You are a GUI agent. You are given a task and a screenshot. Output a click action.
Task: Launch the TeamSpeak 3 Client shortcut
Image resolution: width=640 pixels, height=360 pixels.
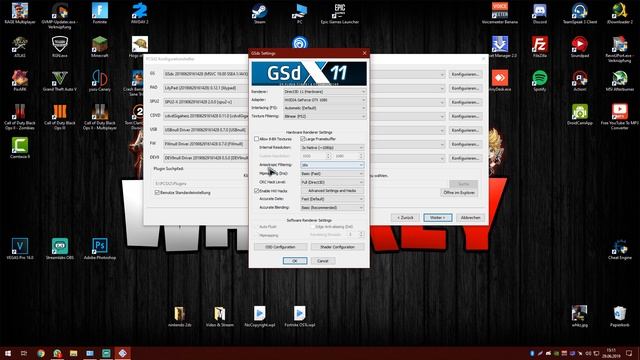580,13
